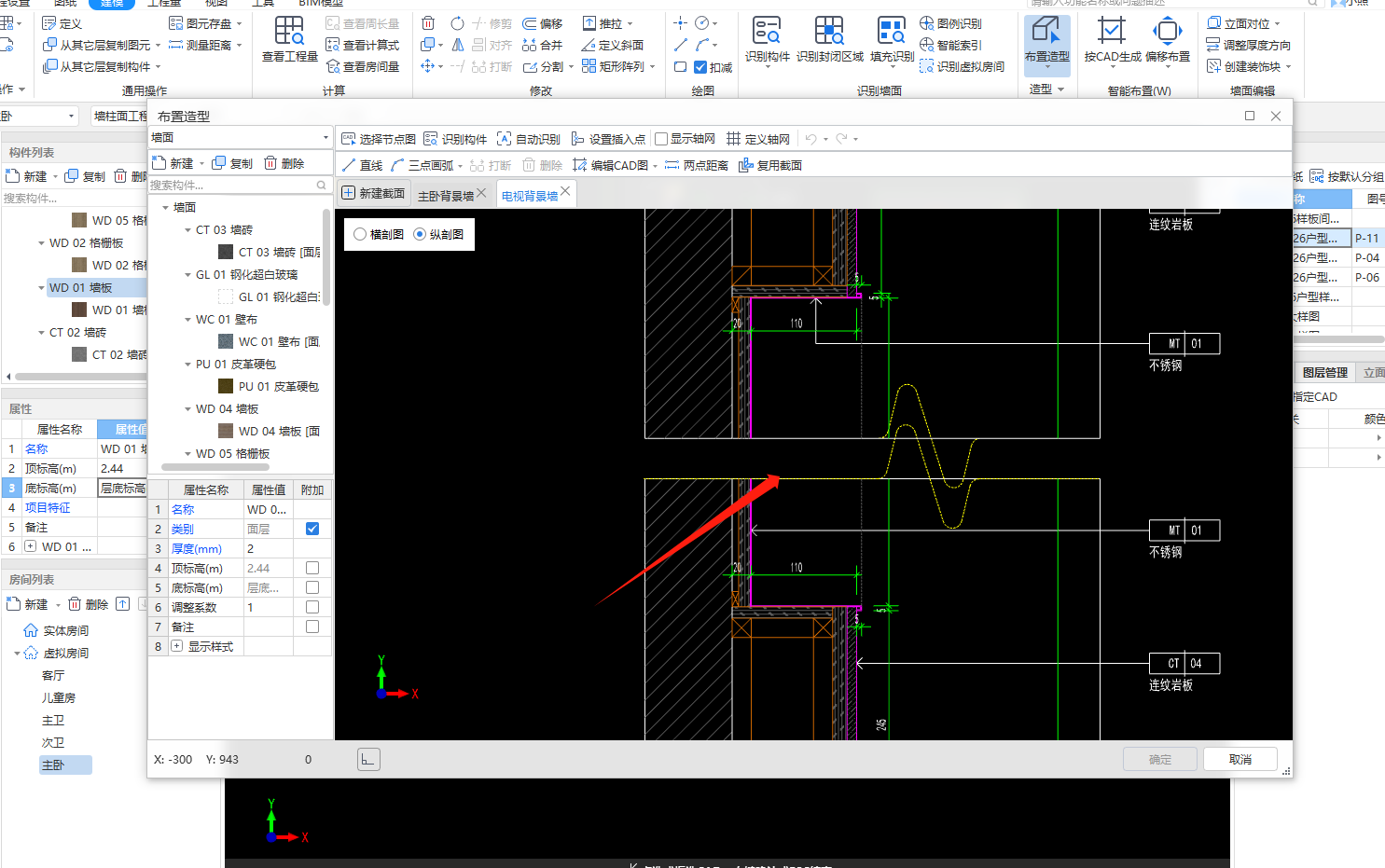Screen dimensions: 1385x868
Task: Expand the 显示样式 property row
Action: coord(176,646)
